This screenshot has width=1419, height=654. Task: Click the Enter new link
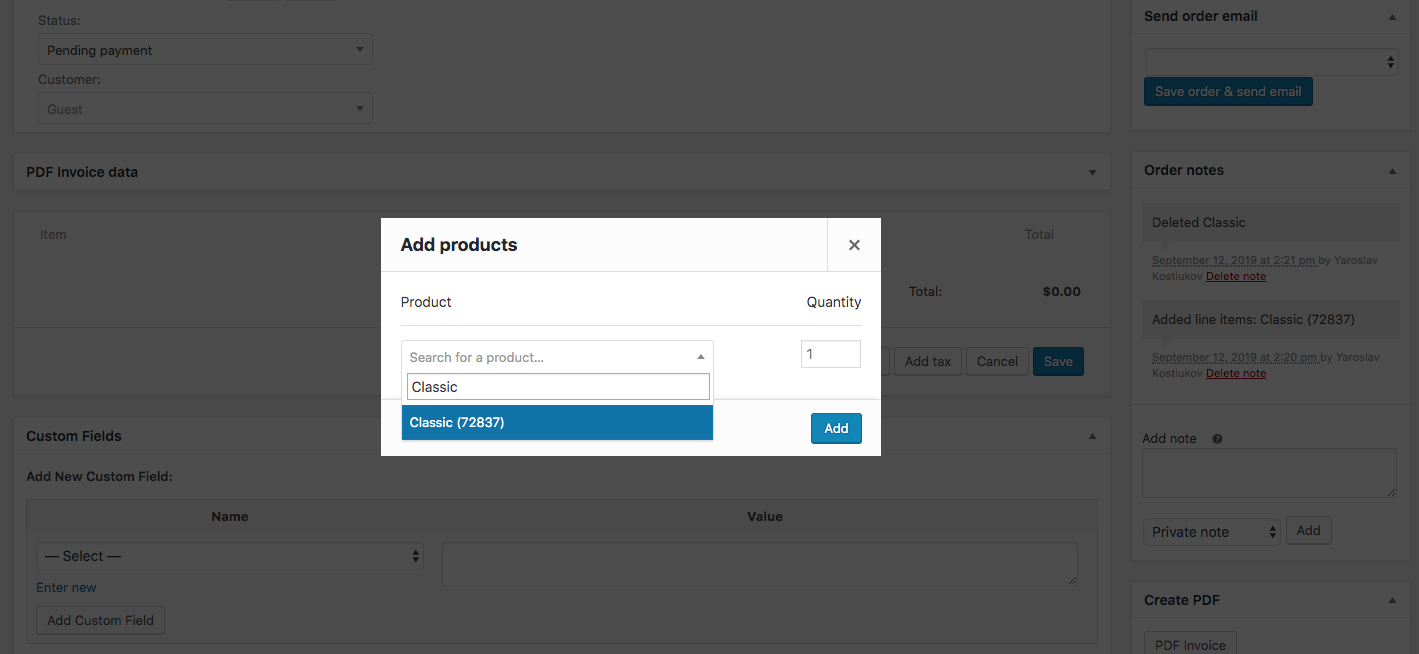[x=66, y=588]
